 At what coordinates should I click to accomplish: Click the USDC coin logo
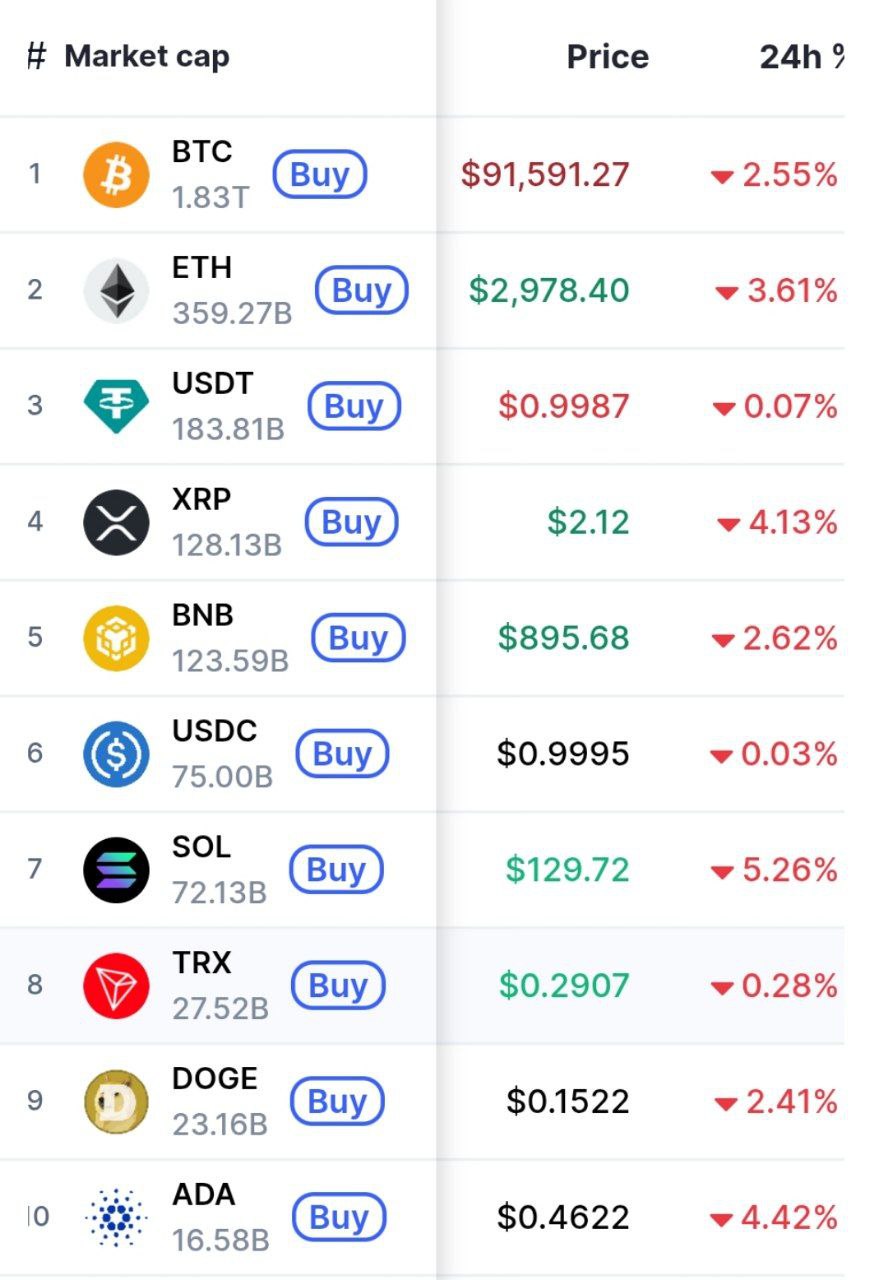[x=116, y=754]
